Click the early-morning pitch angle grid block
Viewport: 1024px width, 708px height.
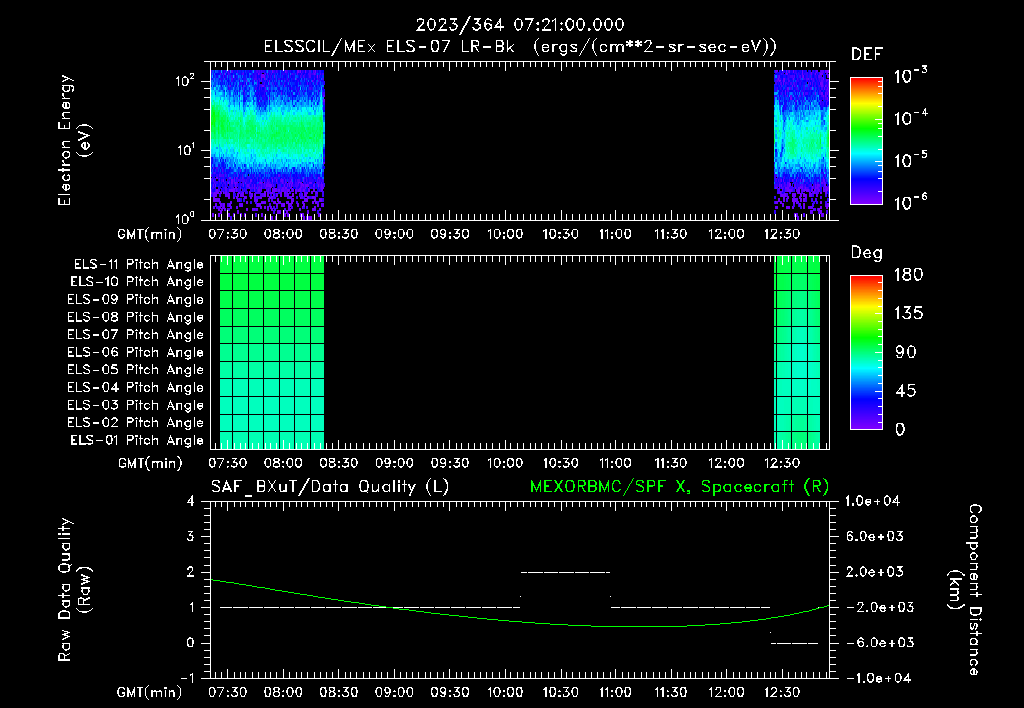click(x=272, y=352)
